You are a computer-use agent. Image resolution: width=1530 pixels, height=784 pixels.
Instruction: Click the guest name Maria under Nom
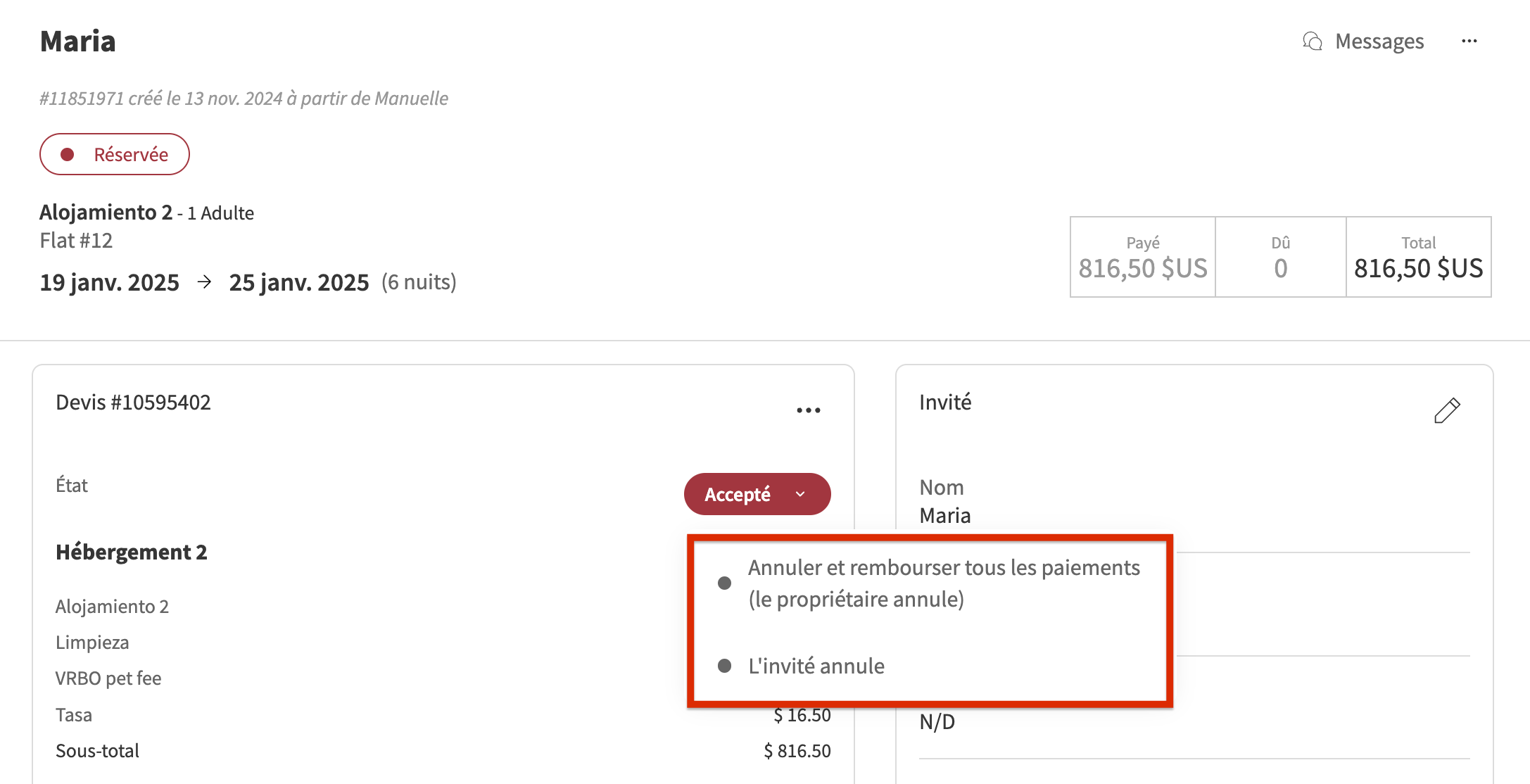click(x=944, y=516)
